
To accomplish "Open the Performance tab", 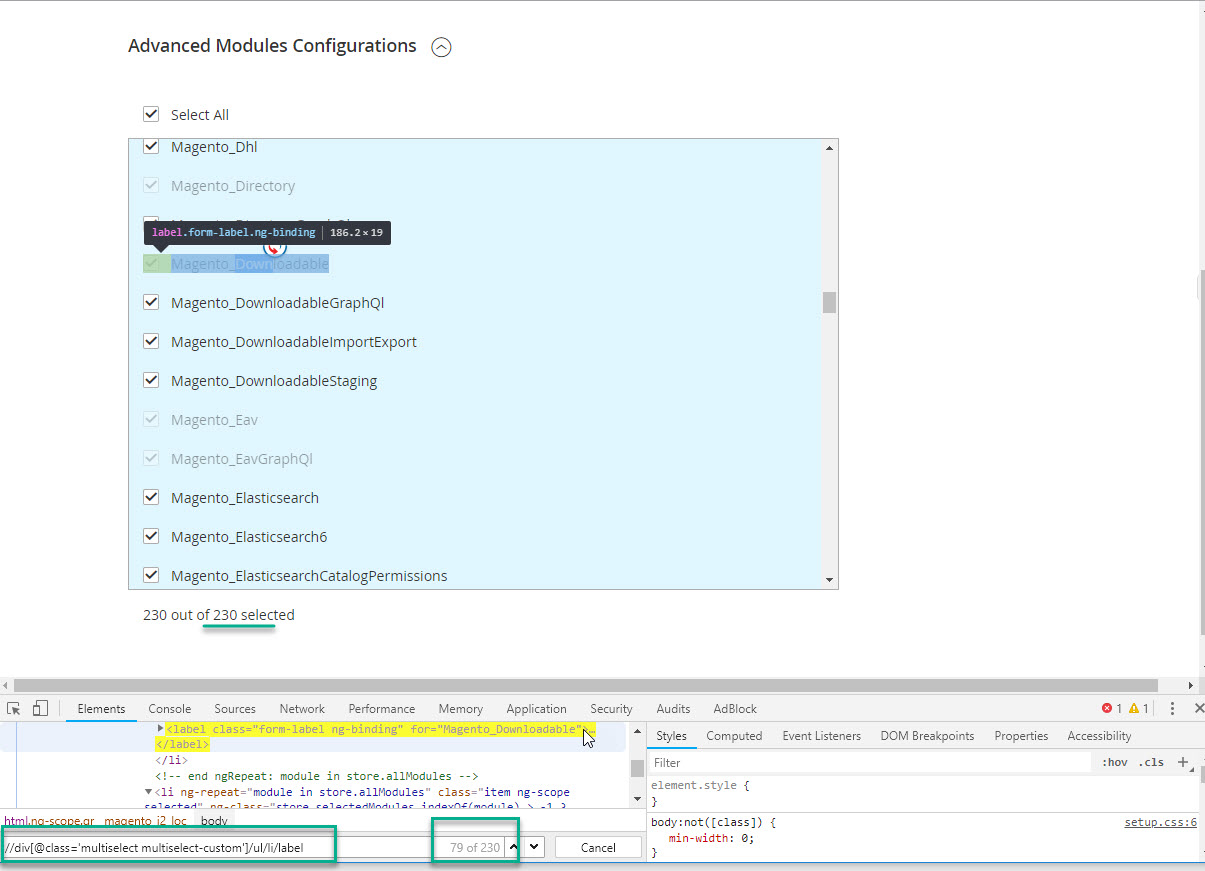I will coord(382,708).
